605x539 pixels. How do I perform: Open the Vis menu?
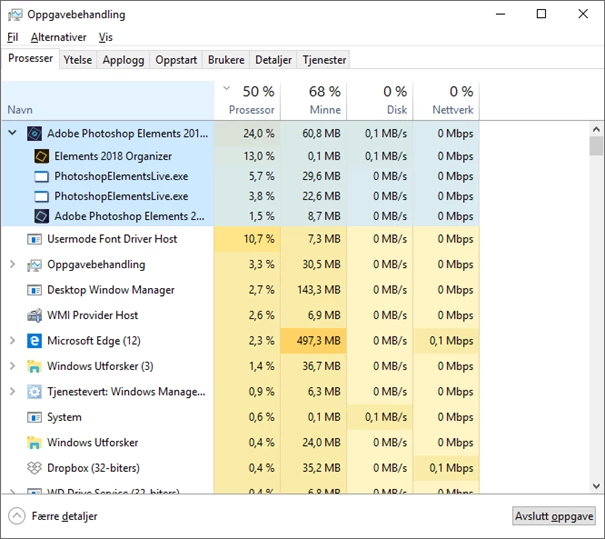click(x=105, y=37)
